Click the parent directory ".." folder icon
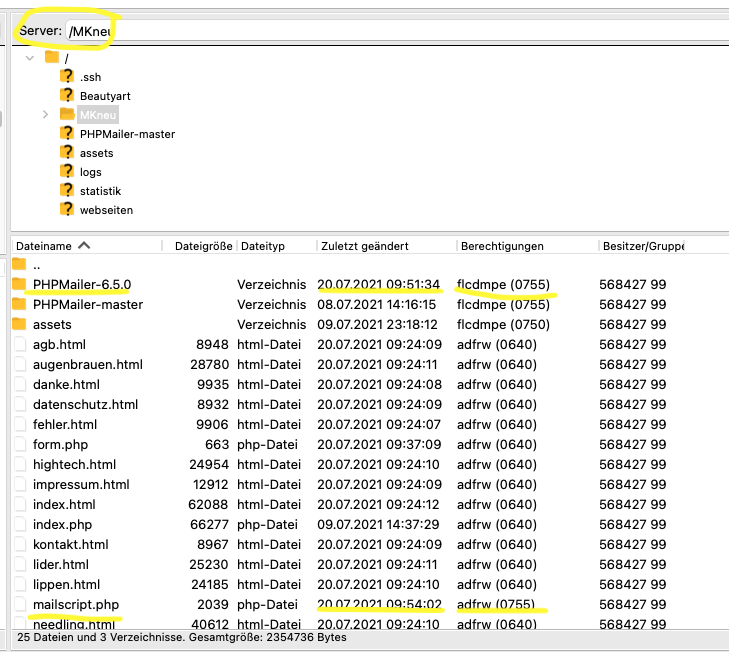Viewport: 729px width, 652px height. [x=19, y=265]
